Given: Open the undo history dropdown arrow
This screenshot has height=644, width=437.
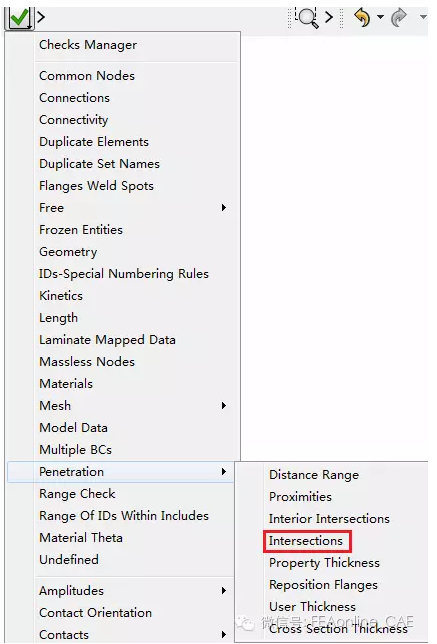Looking at the screenshot, I should pyautogui.click(x=380, y=17).
